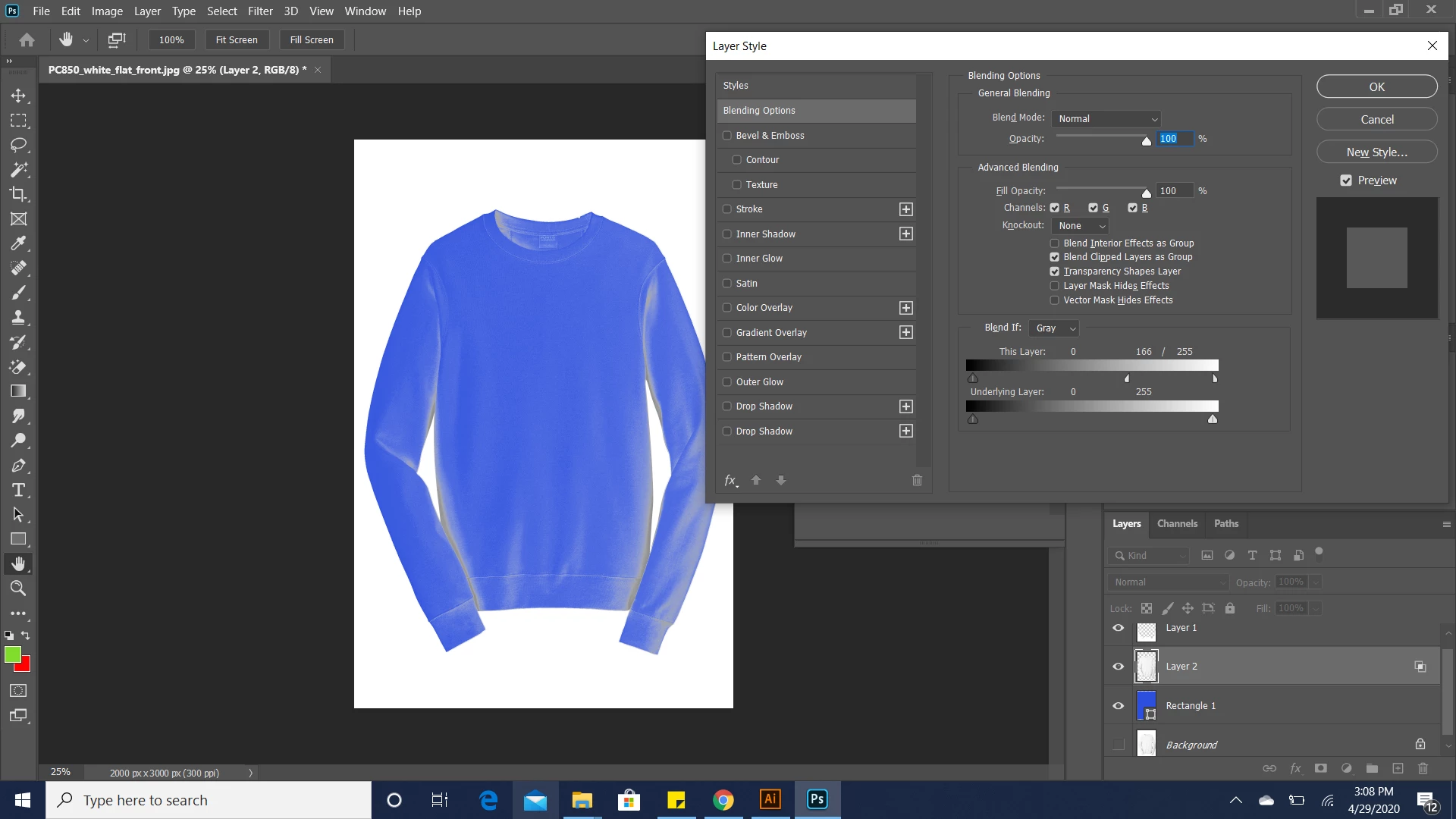The width and height of the screenshot is (1456, 819).
Task: Open the Knockout dropdown
Action: coord(1081,226)
